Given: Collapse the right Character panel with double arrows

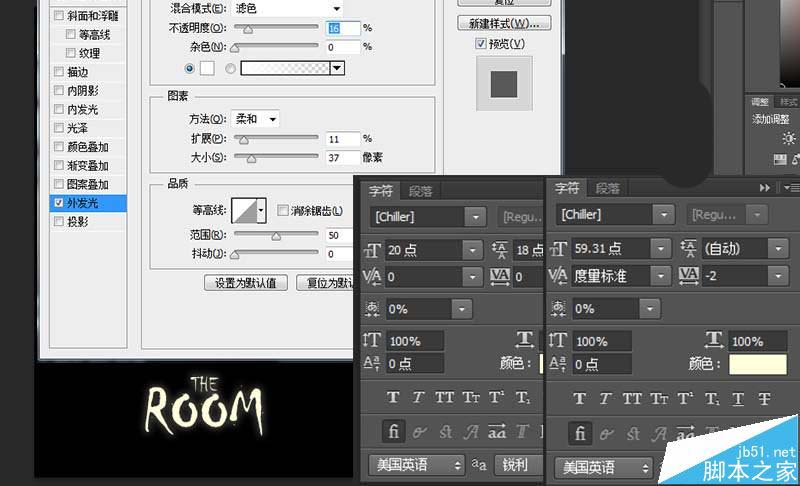Looking at the screenshot, I should point(764,188).
